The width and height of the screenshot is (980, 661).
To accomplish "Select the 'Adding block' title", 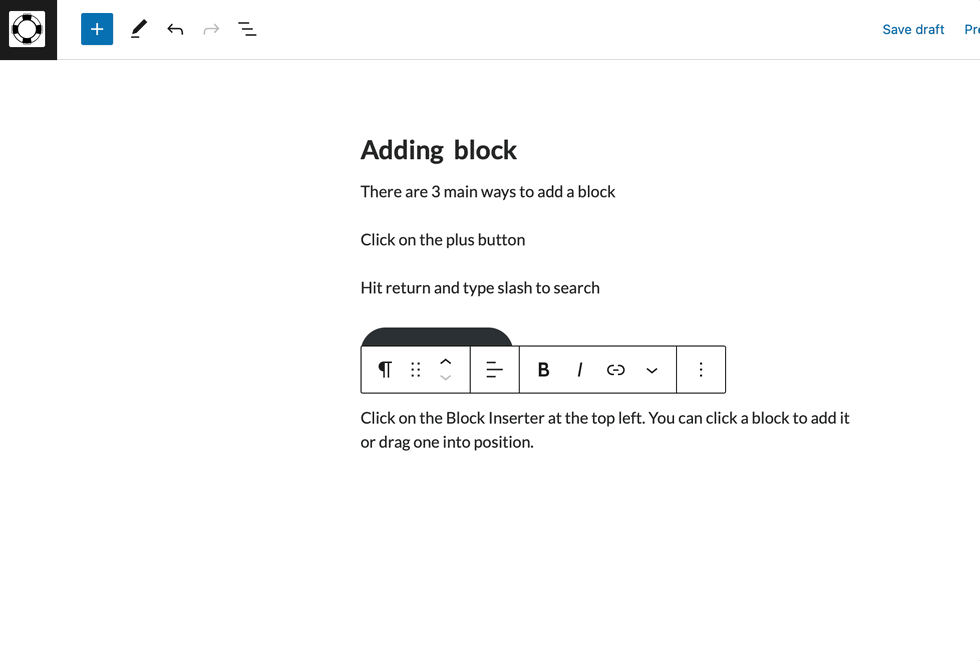I will 438,150.
